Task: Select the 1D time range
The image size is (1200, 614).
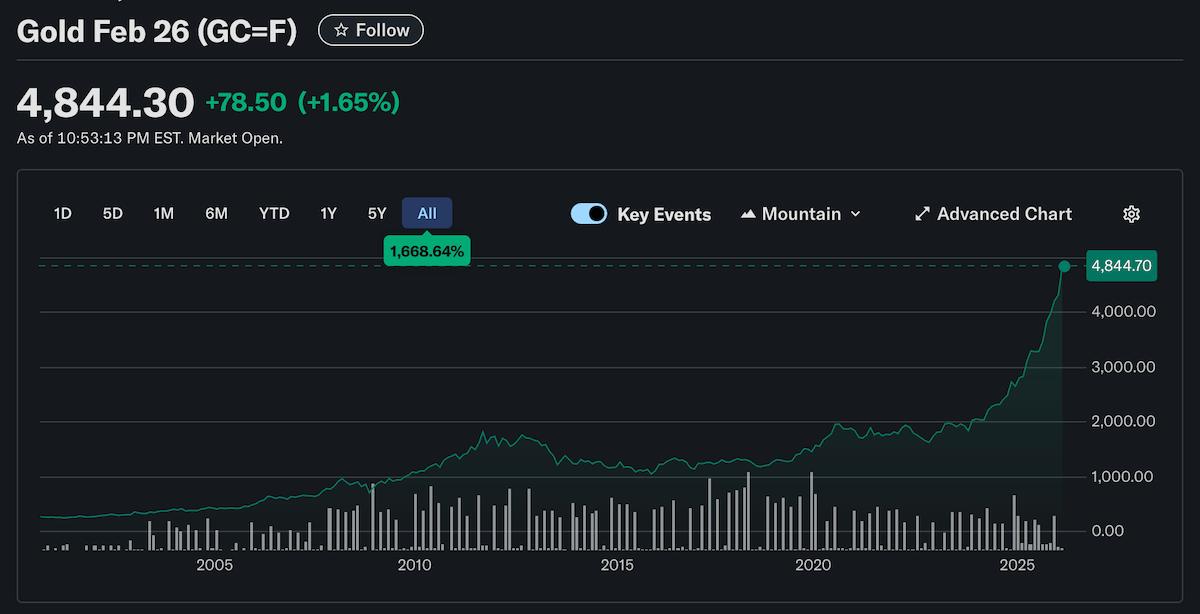Action: 62,213
